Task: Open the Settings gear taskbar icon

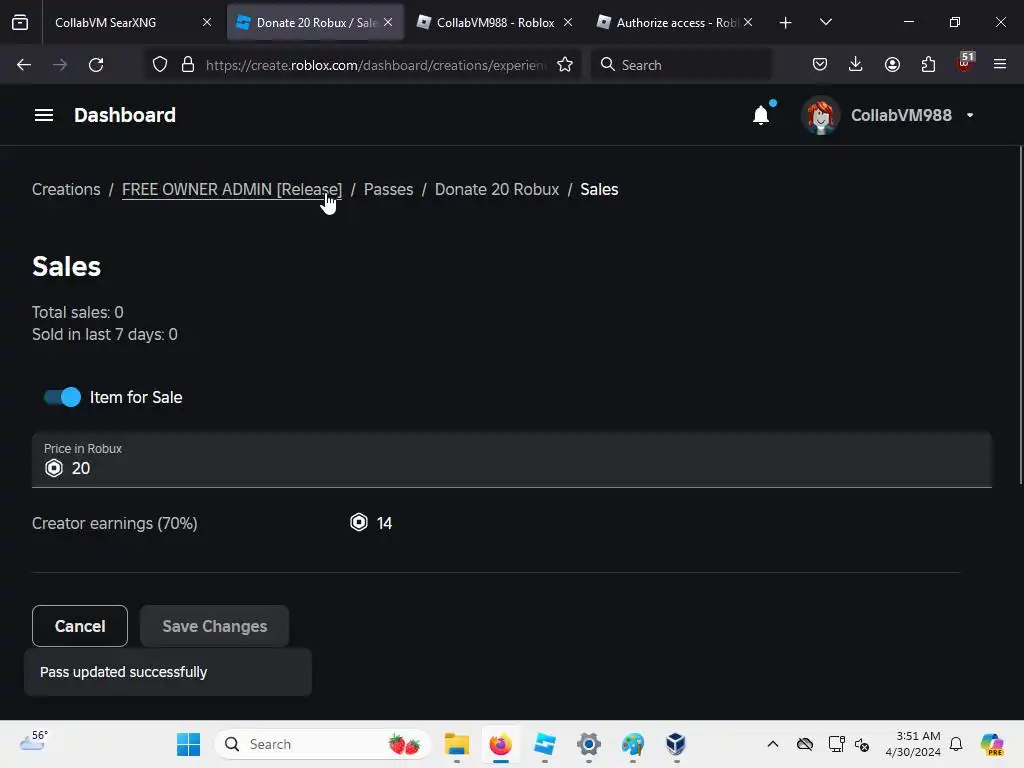Action: 588,744
